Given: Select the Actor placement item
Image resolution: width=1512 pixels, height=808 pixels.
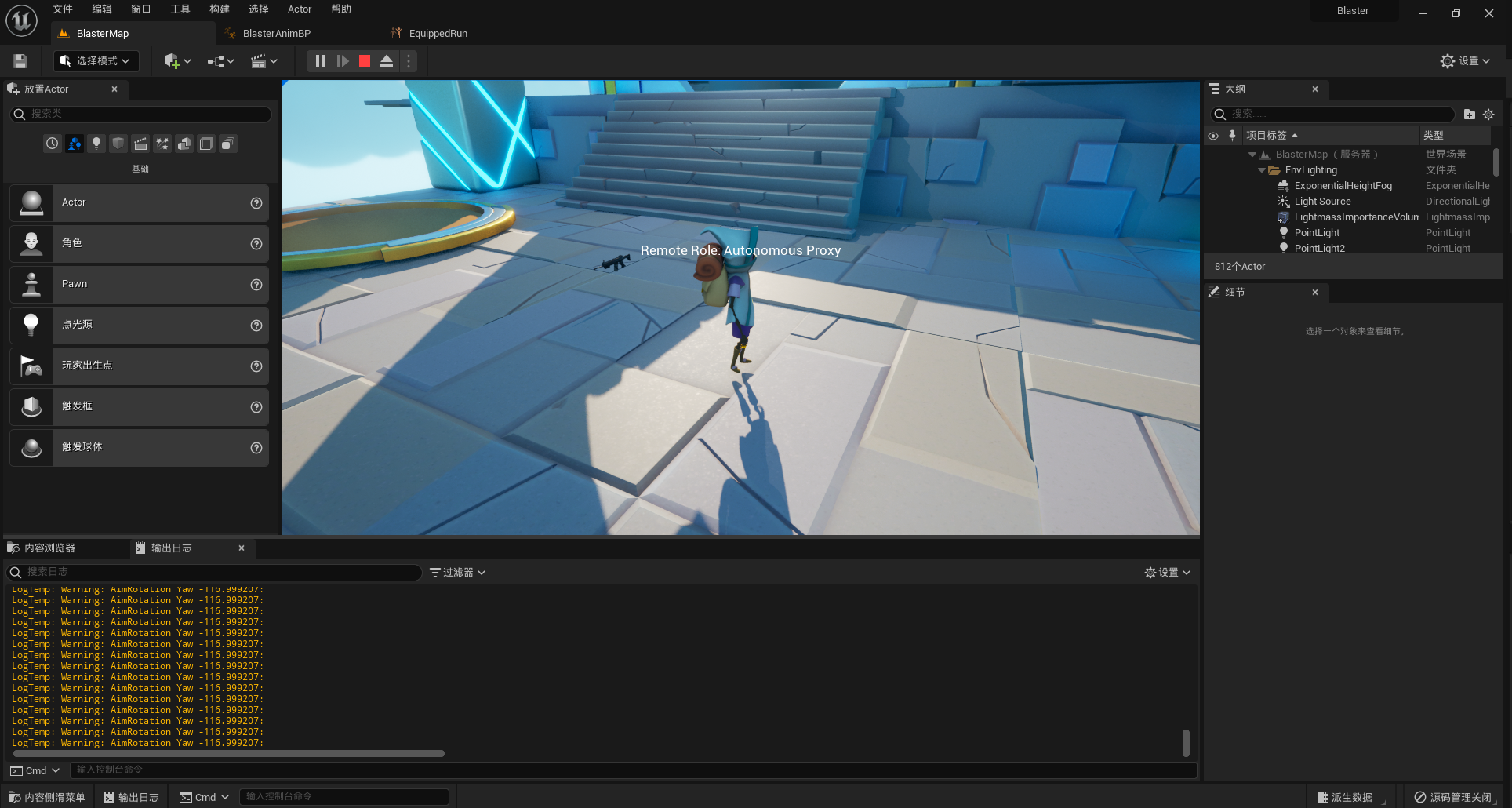Looking at the screenshot, I should pos(139,202).
